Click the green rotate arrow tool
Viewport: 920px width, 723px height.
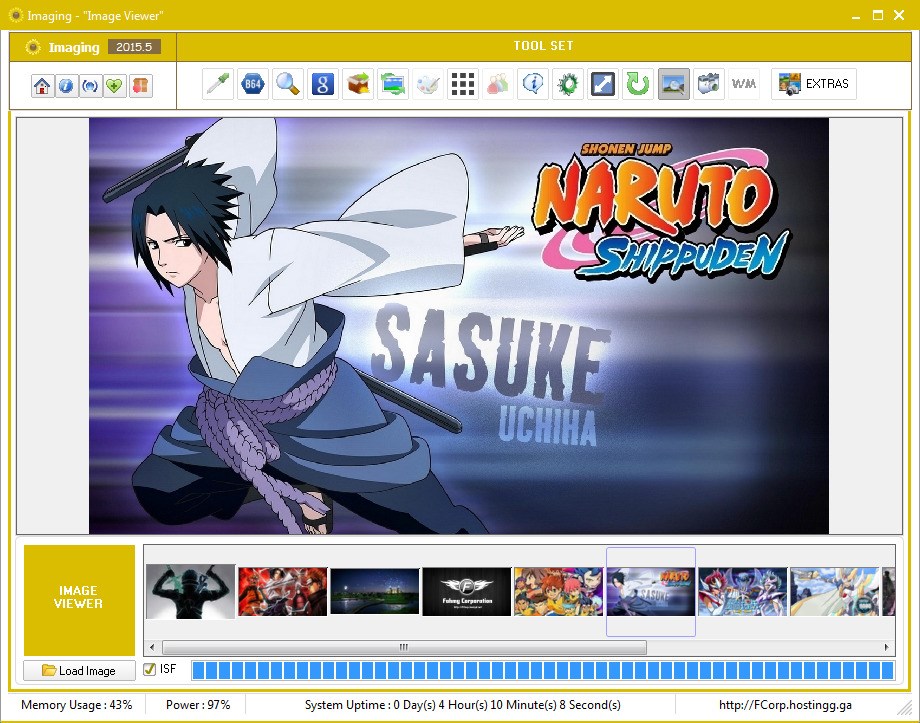pos(638,84)
